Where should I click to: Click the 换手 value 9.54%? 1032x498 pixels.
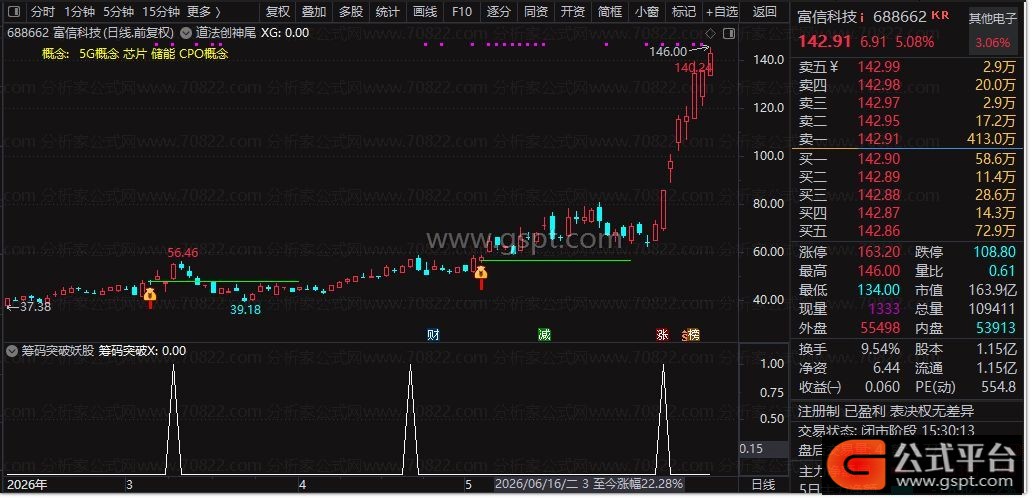(879, 349)
